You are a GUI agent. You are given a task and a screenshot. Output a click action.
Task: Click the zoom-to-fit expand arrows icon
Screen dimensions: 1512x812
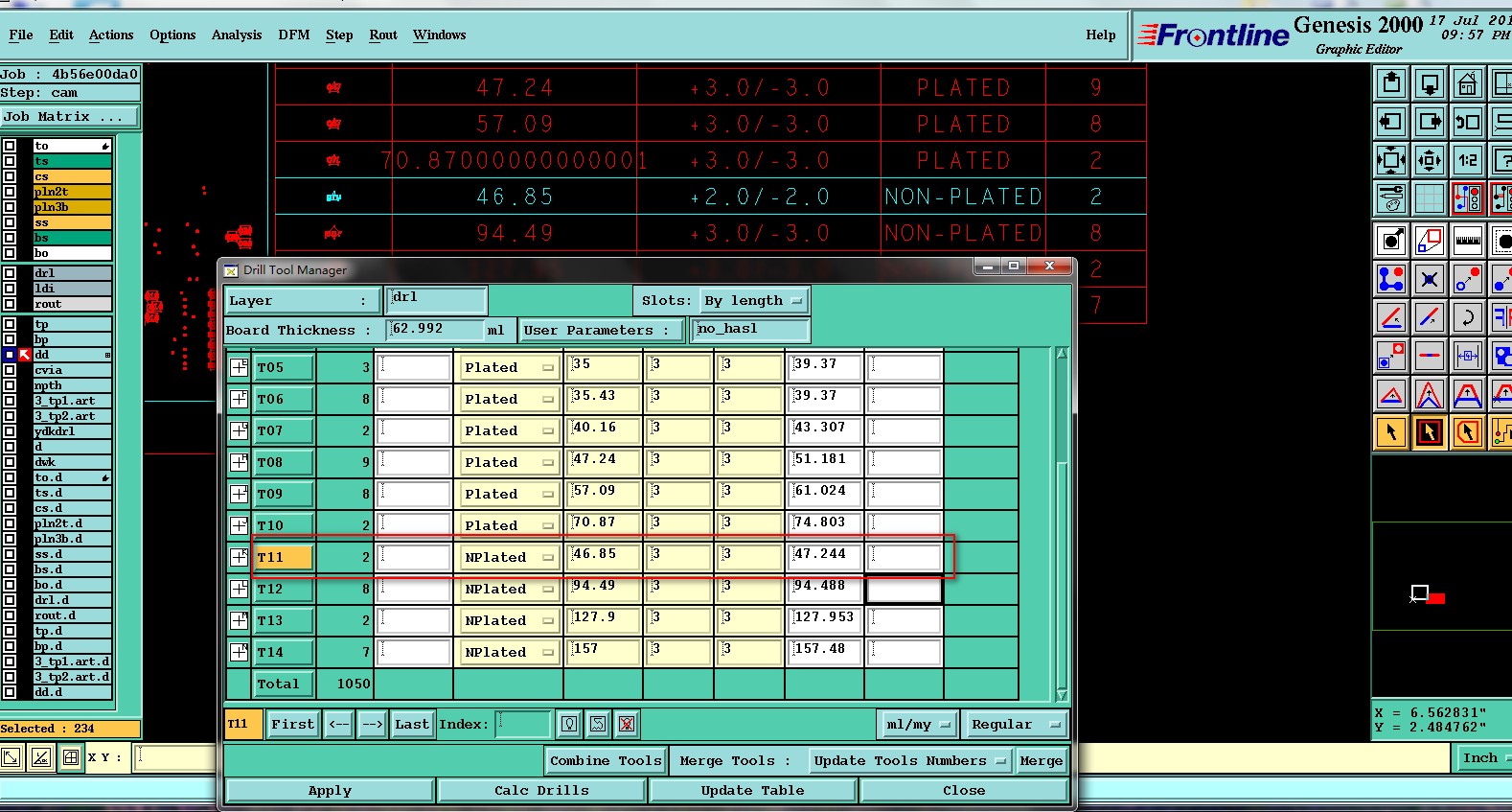[x=1391, y=160]
